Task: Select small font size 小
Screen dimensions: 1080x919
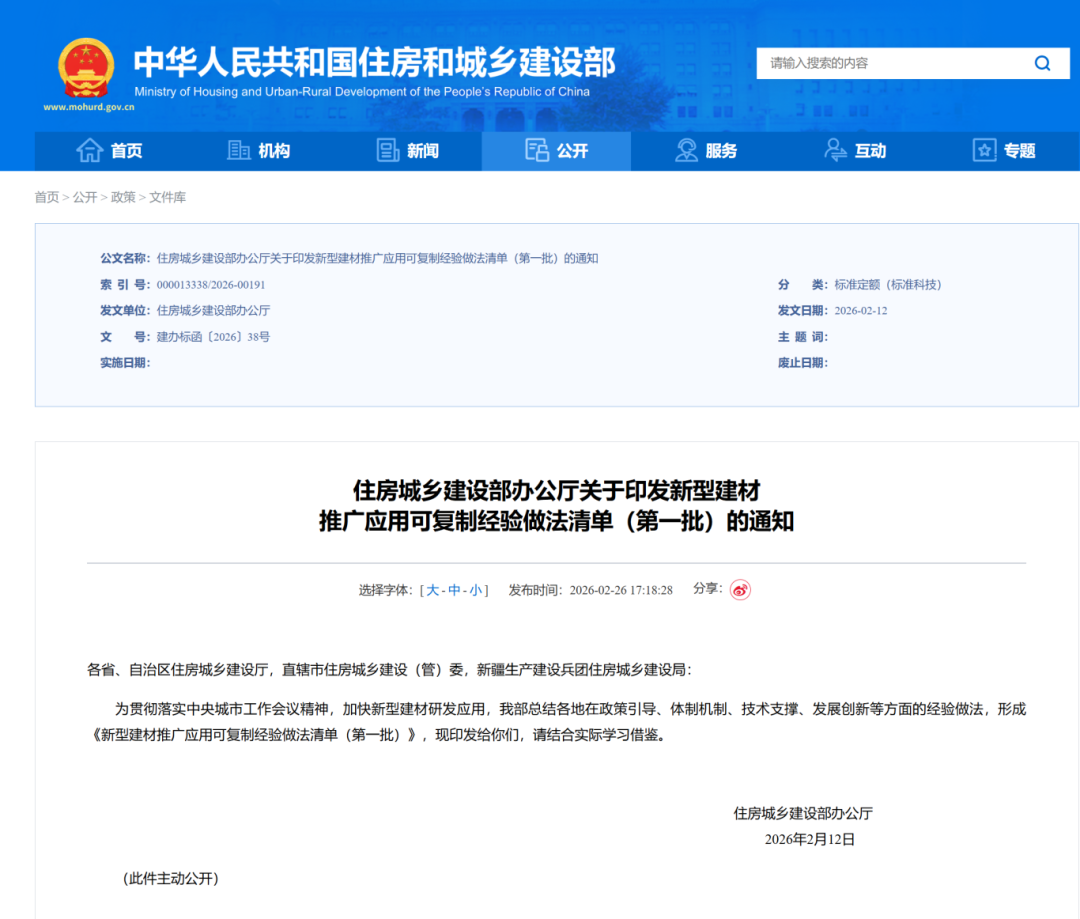Action: [476, 590]
